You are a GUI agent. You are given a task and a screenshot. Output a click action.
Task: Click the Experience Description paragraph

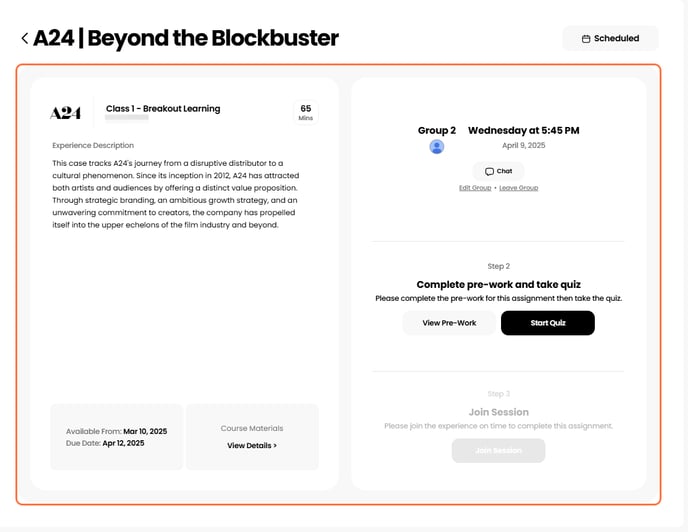(x=175, y=194)
